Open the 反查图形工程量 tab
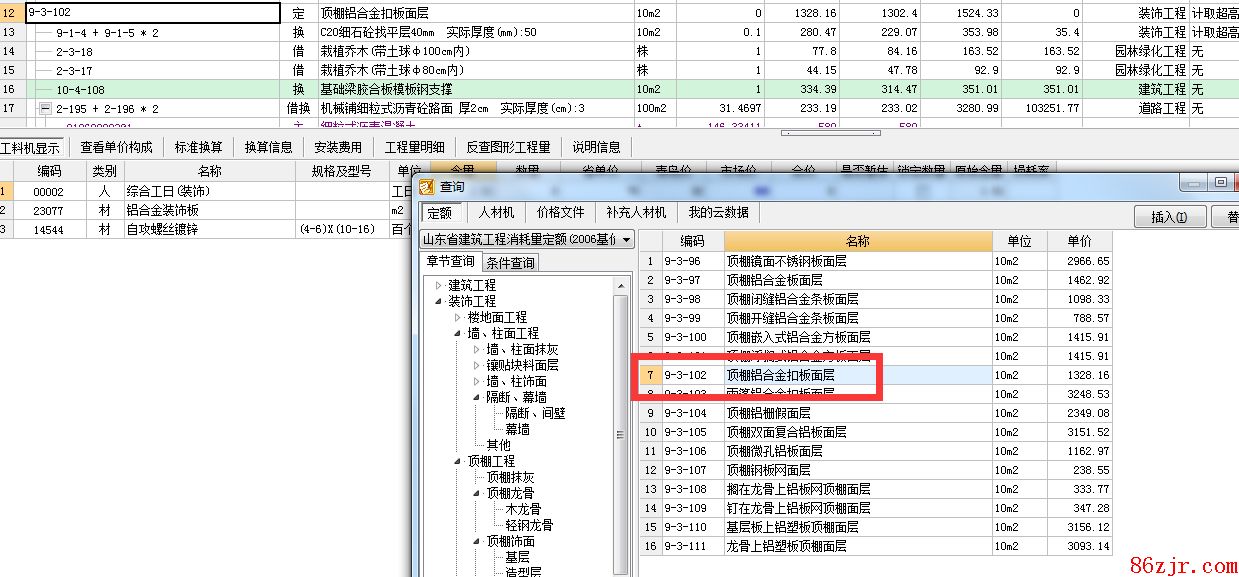Viewport: 1239px width, 577px height. [x=508, y=147]
